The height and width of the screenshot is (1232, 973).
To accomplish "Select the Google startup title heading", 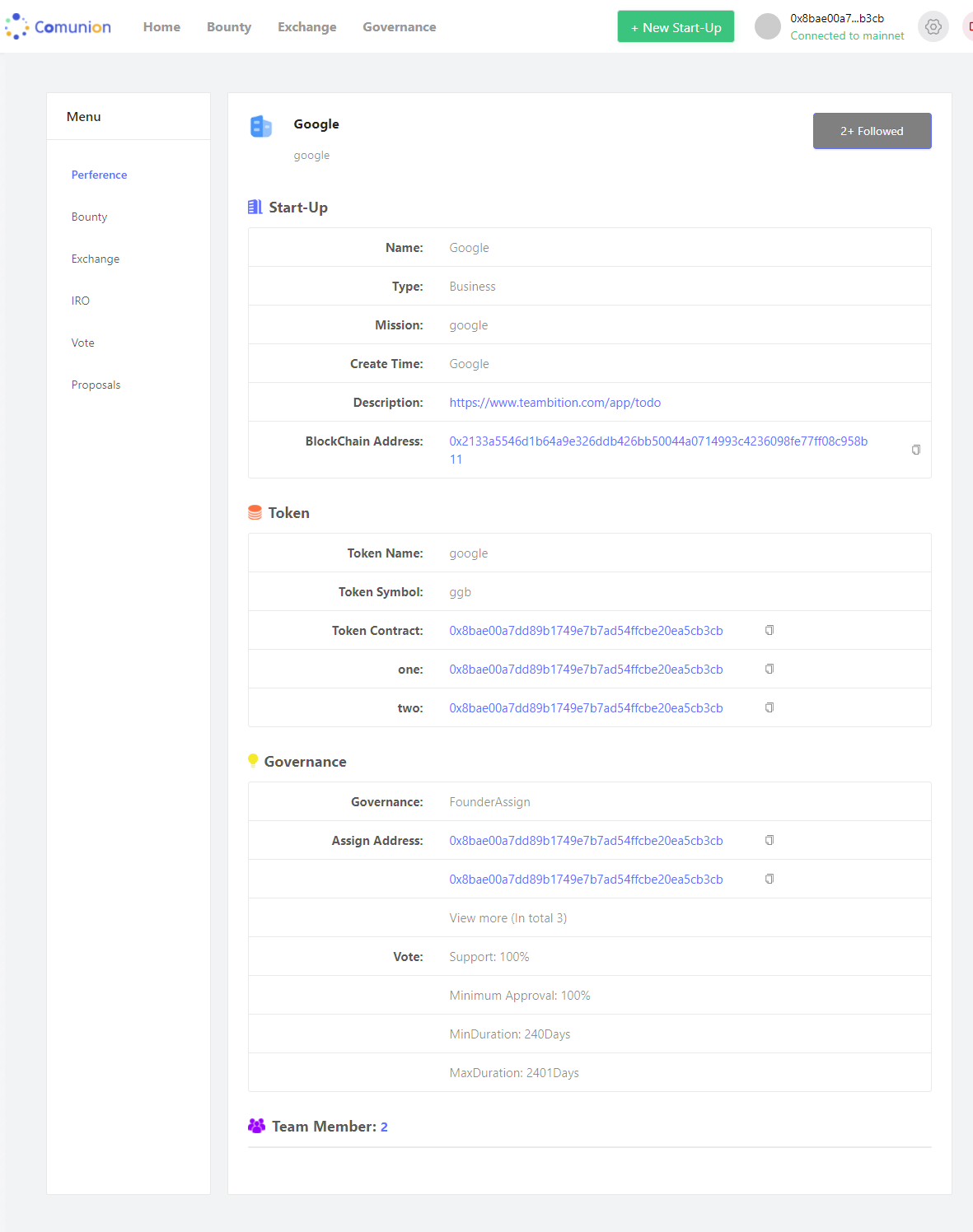I will point(316,124).
